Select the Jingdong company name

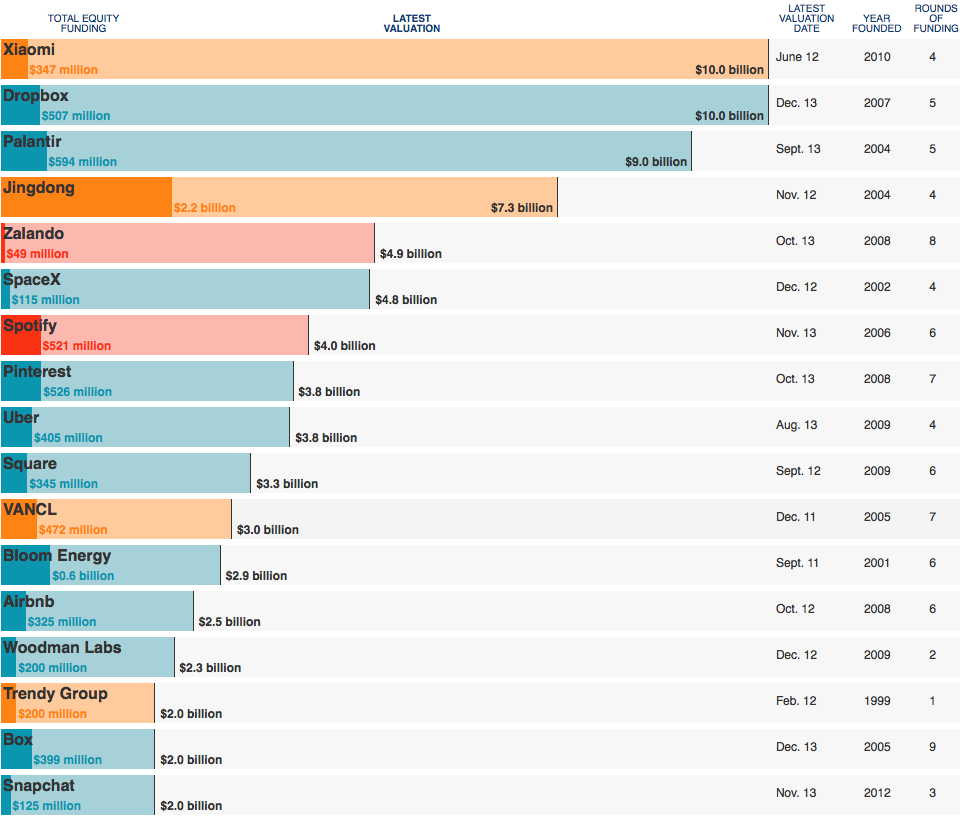click(x=39, y=188)
